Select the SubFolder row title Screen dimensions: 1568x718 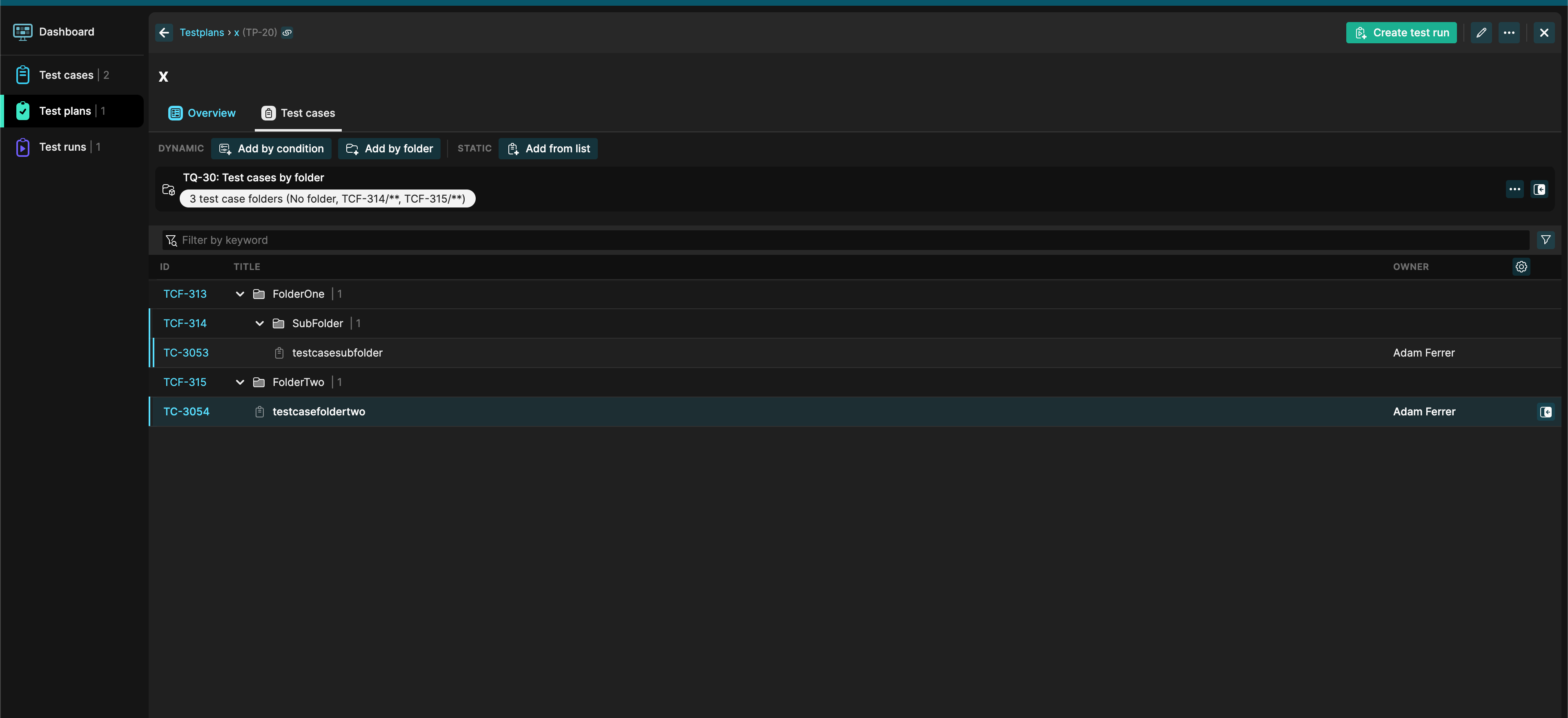pyautogui.click(x=317, y=323)
